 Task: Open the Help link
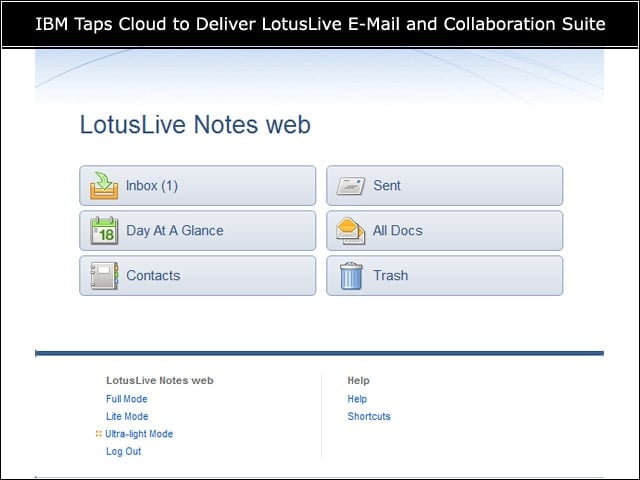pos(357,399)
